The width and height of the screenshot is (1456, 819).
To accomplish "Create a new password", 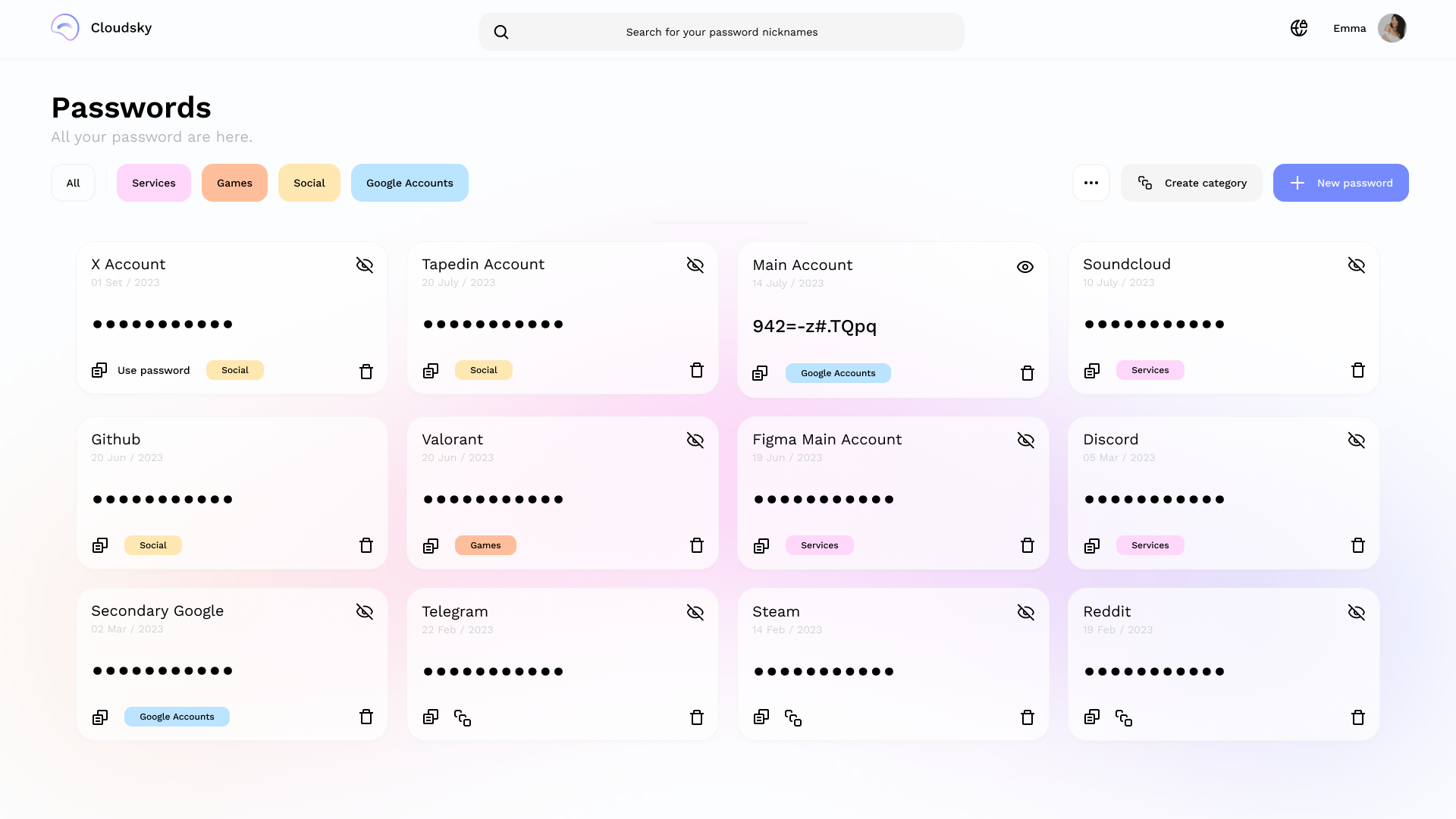I will (x=1341, y=183).
